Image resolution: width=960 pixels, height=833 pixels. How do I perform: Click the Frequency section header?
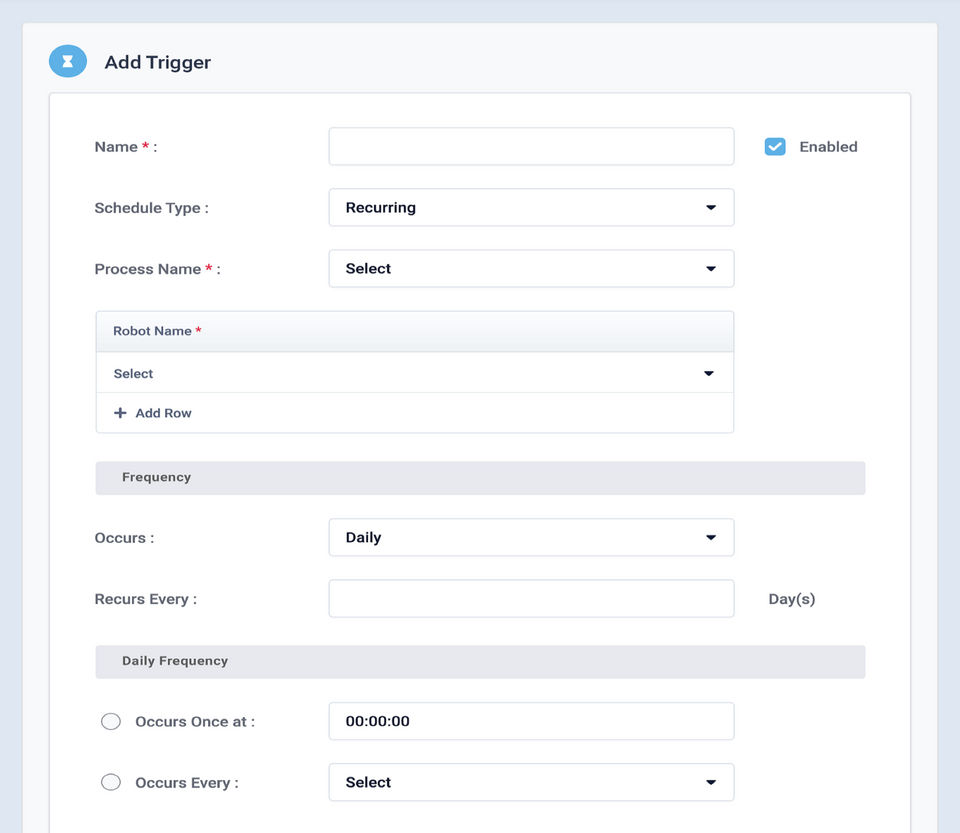coord(480,478)
